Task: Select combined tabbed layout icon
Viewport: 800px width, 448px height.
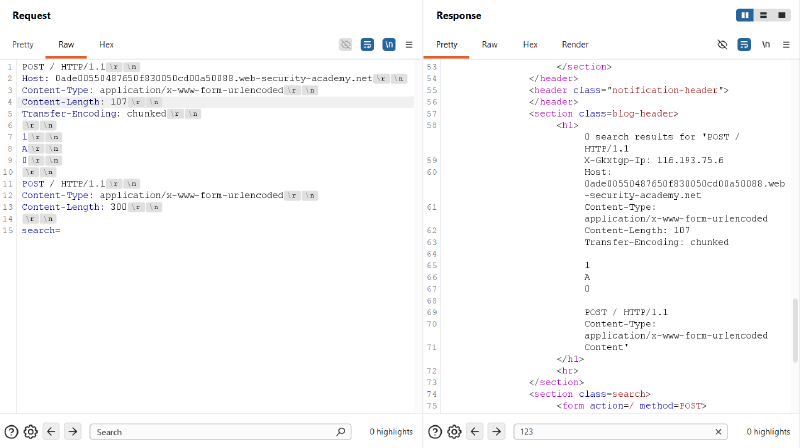Action: (782, 15)
